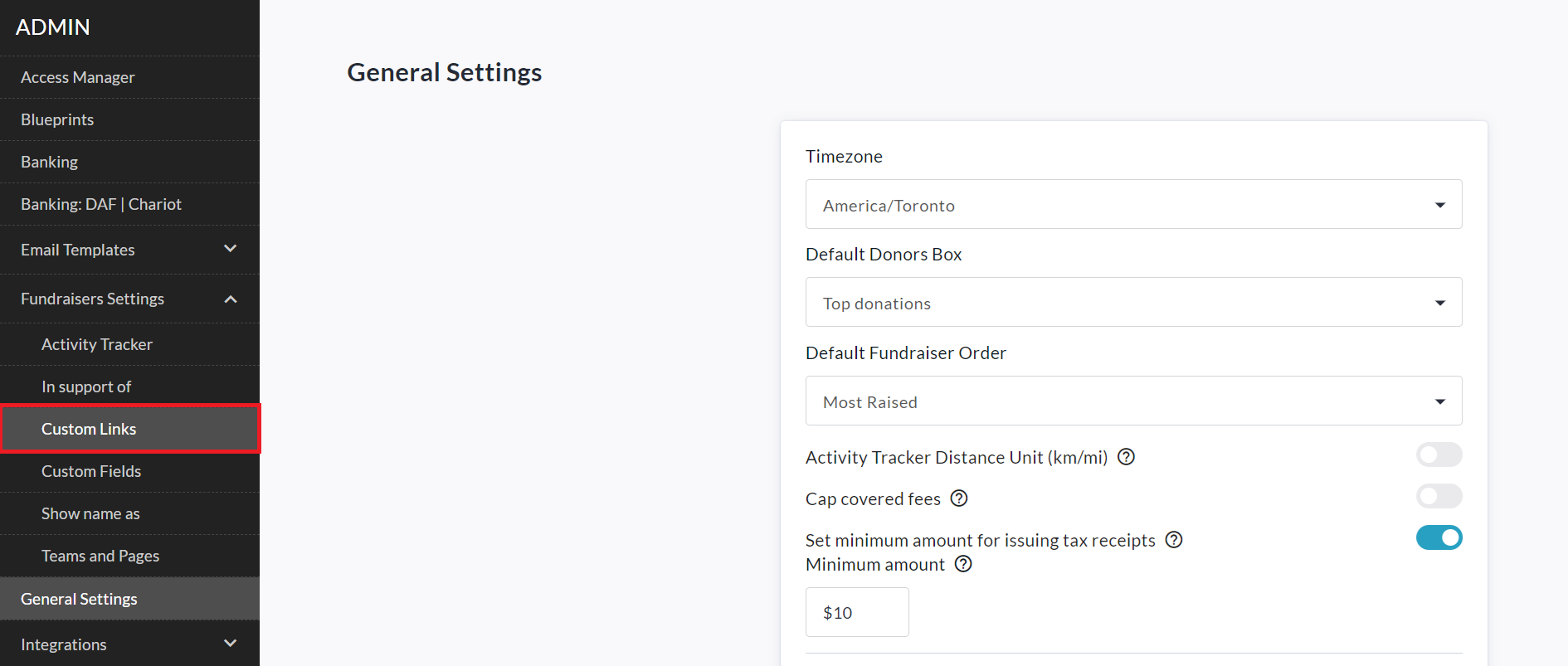Click the Minimum amount input field
The image size is (1568, 666).
pyautogui.click(x=857, y=612)
